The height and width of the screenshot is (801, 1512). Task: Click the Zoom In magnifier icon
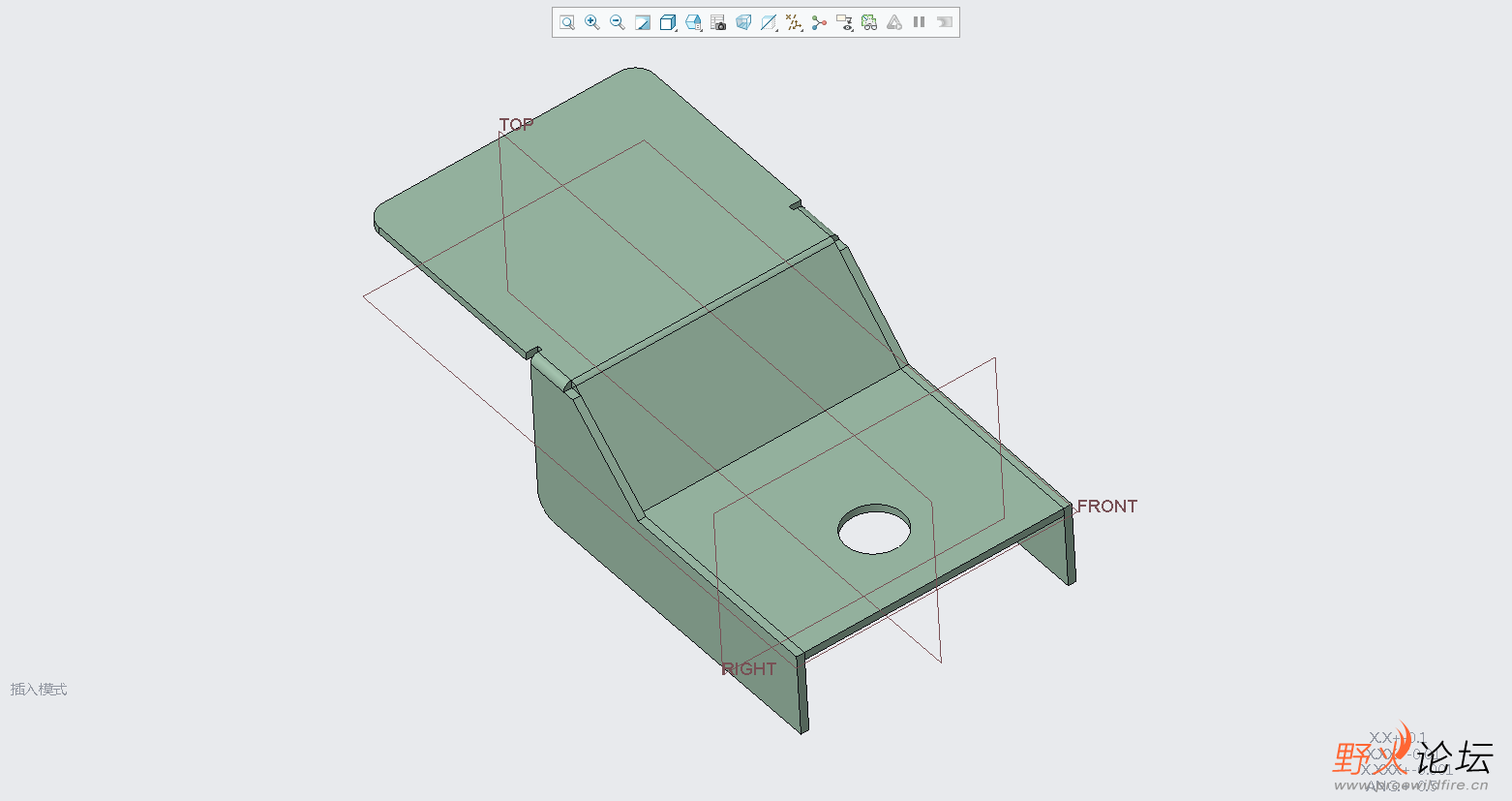click(x=592, y=22)
